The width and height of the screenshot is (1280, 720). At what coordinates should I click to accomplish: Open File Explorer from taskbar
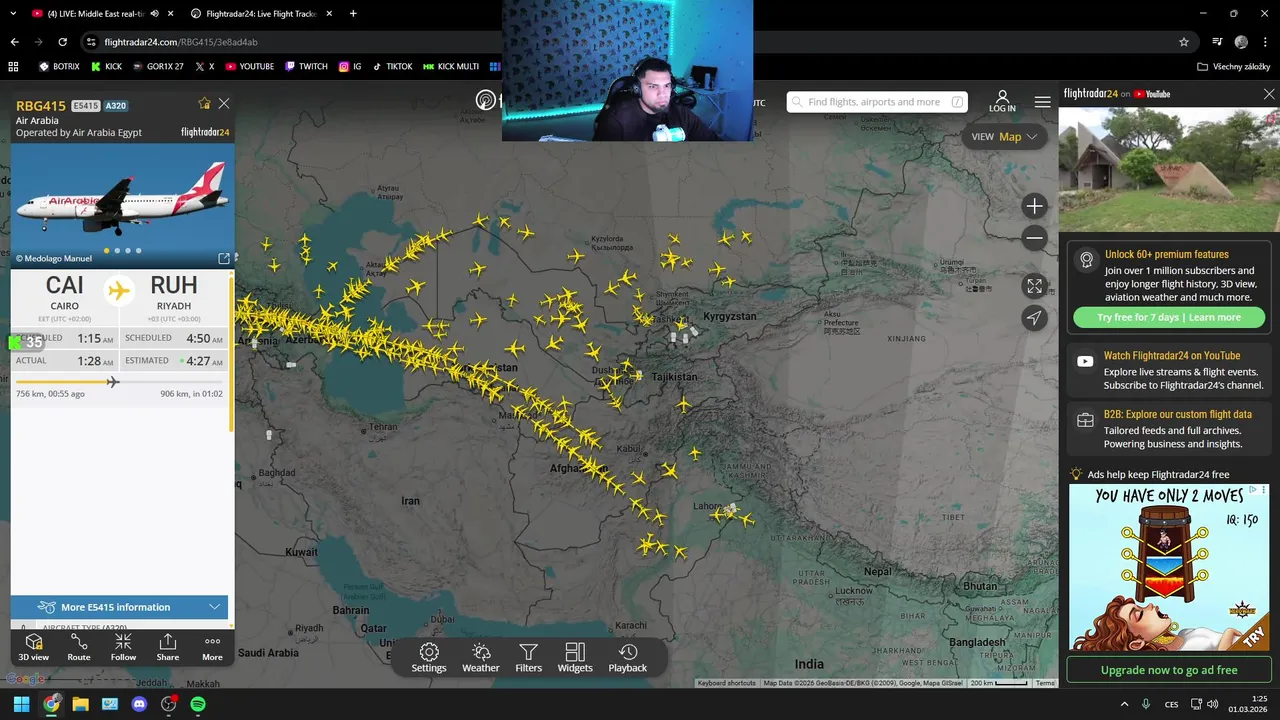click(x=80, y=704)
